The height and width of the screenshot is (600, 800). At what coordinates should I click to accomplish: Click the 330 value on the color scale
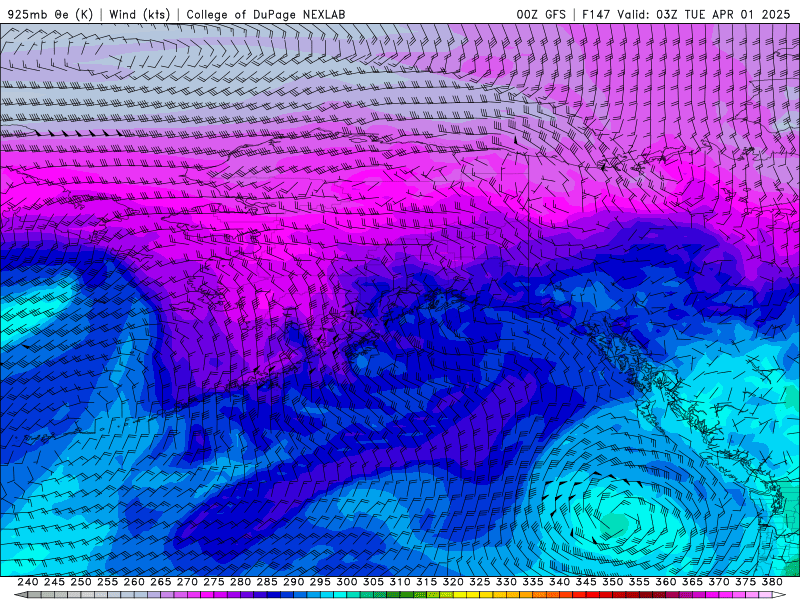pyautogui.click(x=506, y=582)
